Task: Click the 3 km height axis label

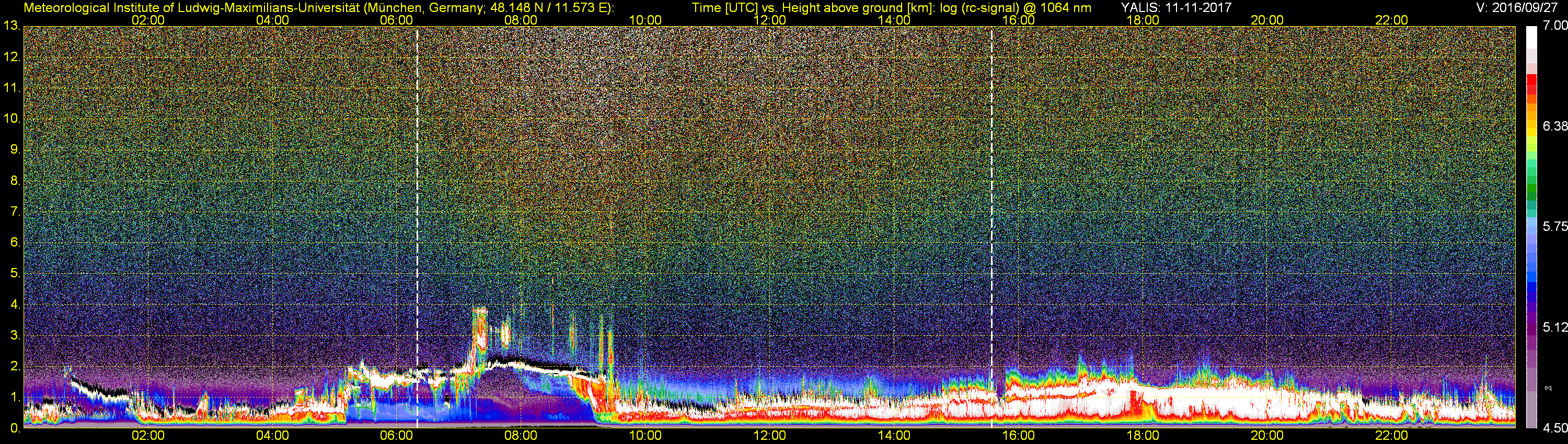Action: click(15, 335)
